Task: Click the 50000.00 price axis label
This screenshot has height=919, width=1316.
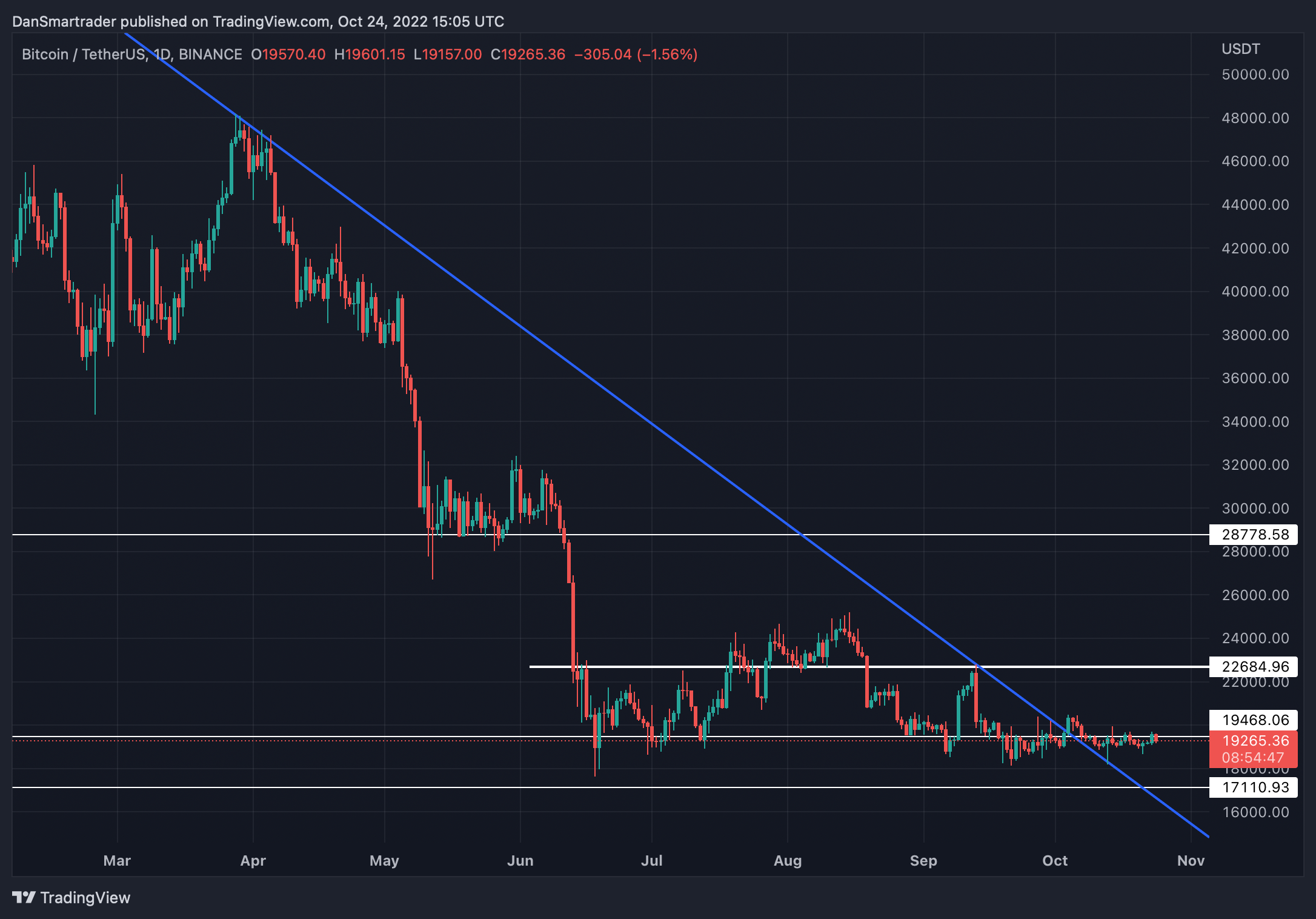Action: tap(1255, 75)
